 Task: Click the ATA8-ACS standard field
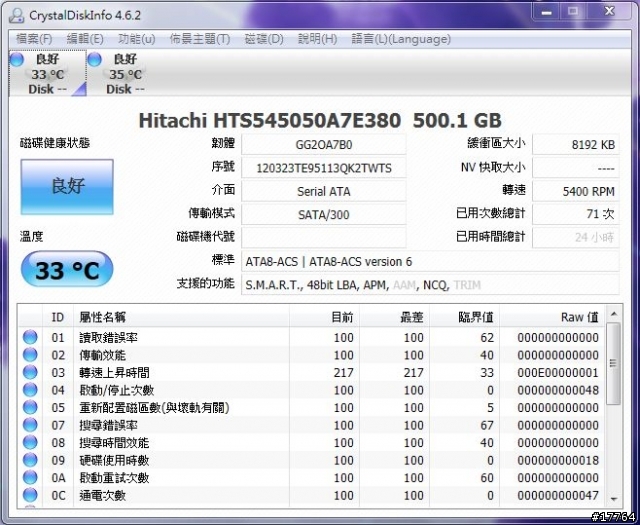pyautogui.click(x=430, y=261)
